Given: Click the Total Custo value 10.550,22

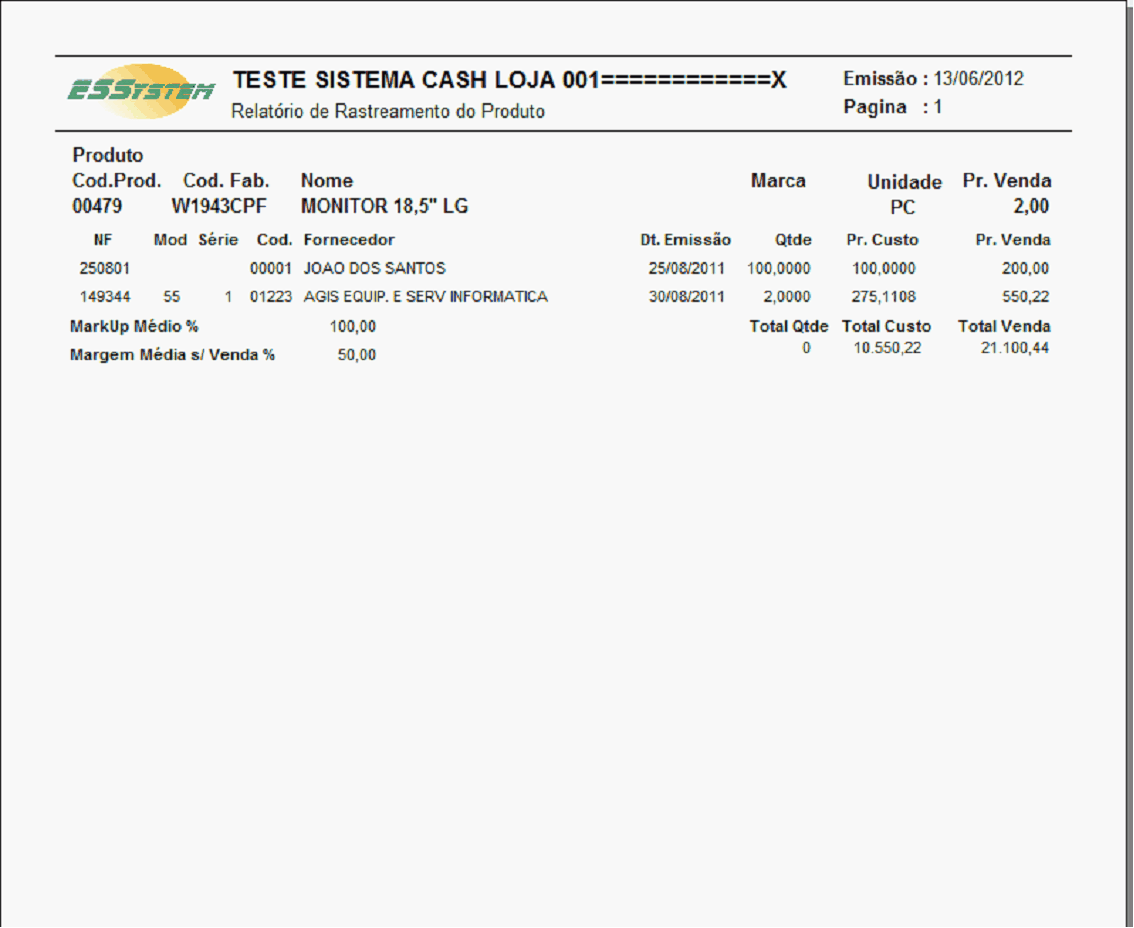Looking at the screenshot, I should (887, 348).
